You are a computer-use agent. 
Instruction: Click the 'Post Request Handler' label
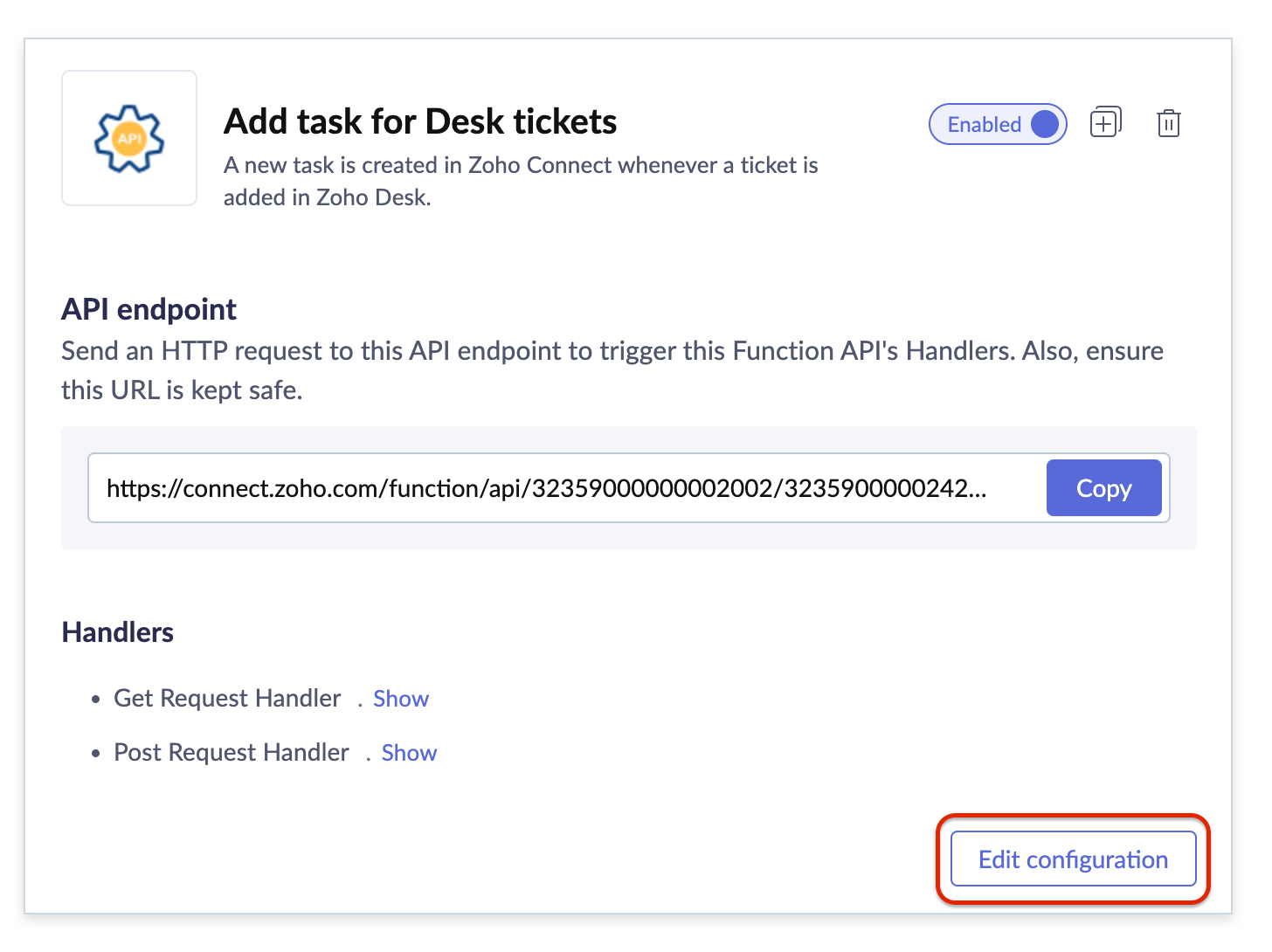click(x=232, y=753)
